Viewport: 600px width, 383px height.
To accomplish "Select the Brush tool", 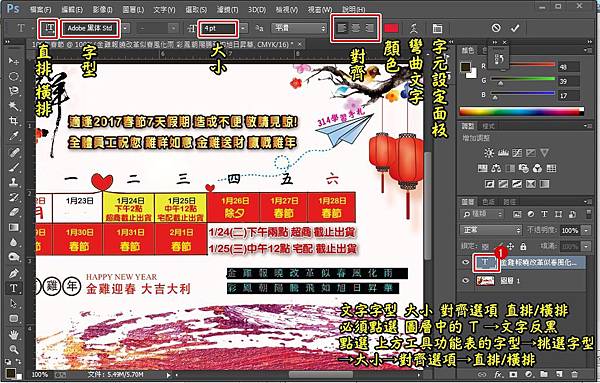I will pyautogui.click(x=14, y=167).
